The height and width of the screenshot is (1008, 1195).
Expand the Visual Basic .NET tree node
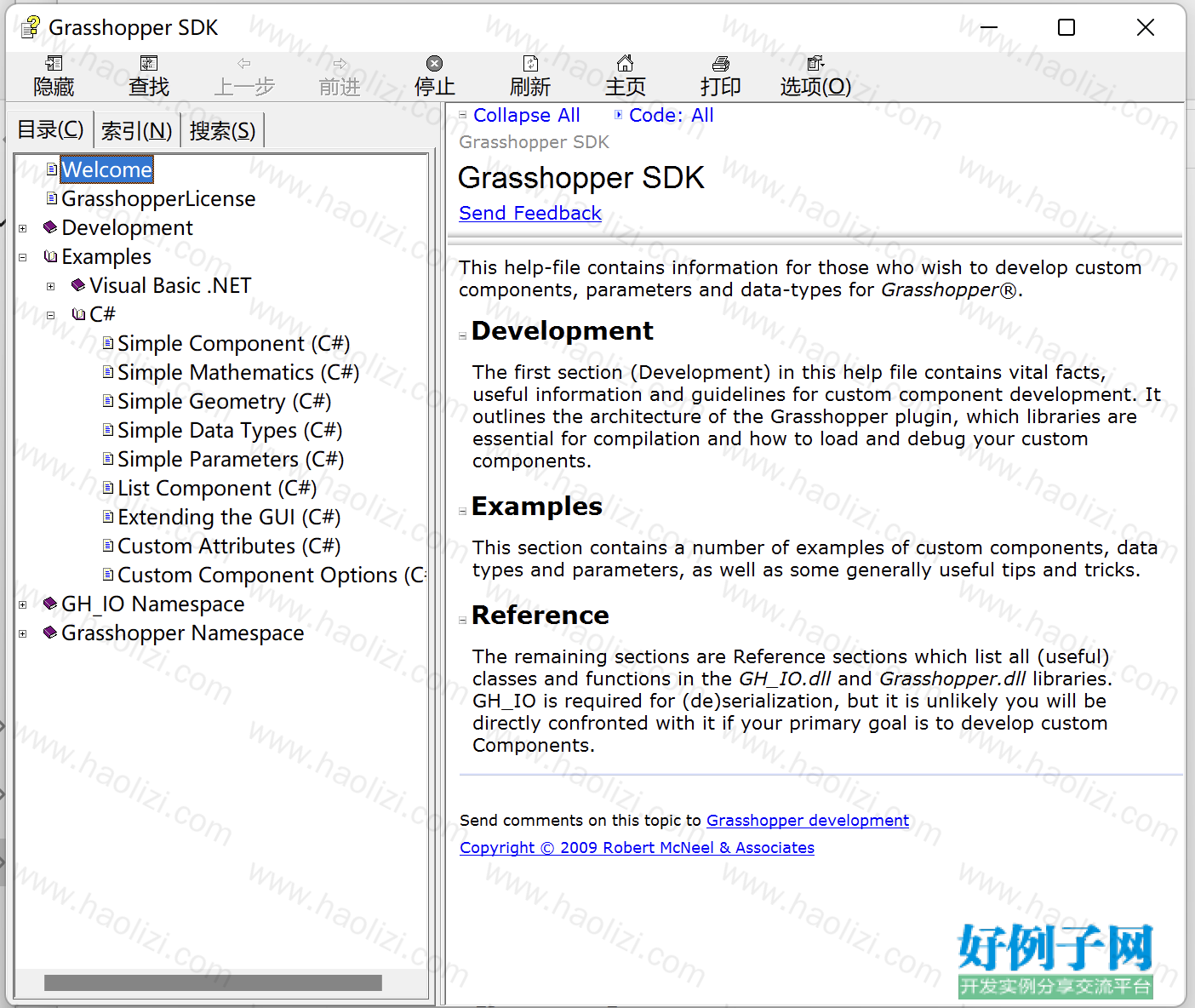click(51, 286)
